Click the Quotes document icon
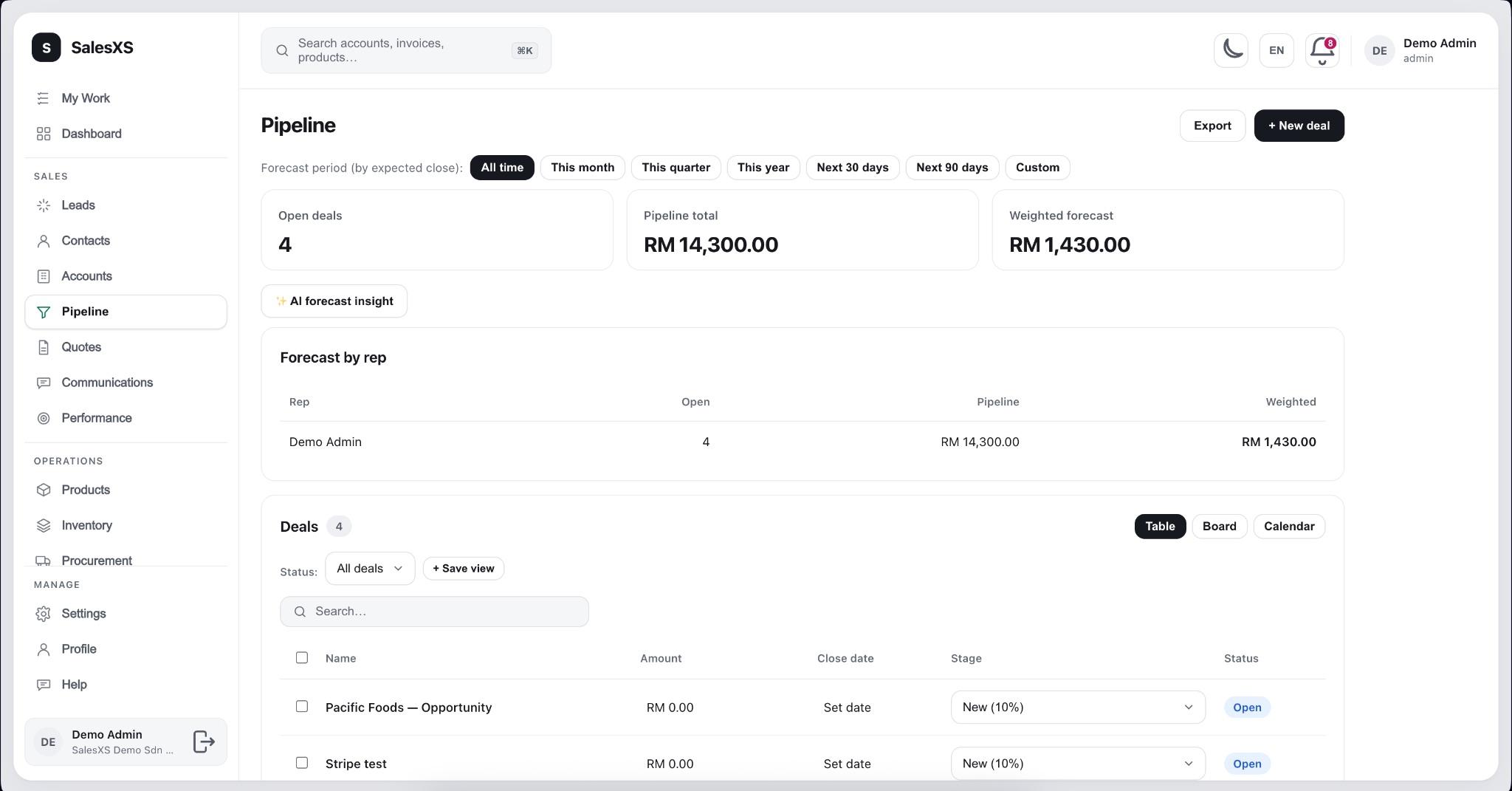 (x=44, y=347)
